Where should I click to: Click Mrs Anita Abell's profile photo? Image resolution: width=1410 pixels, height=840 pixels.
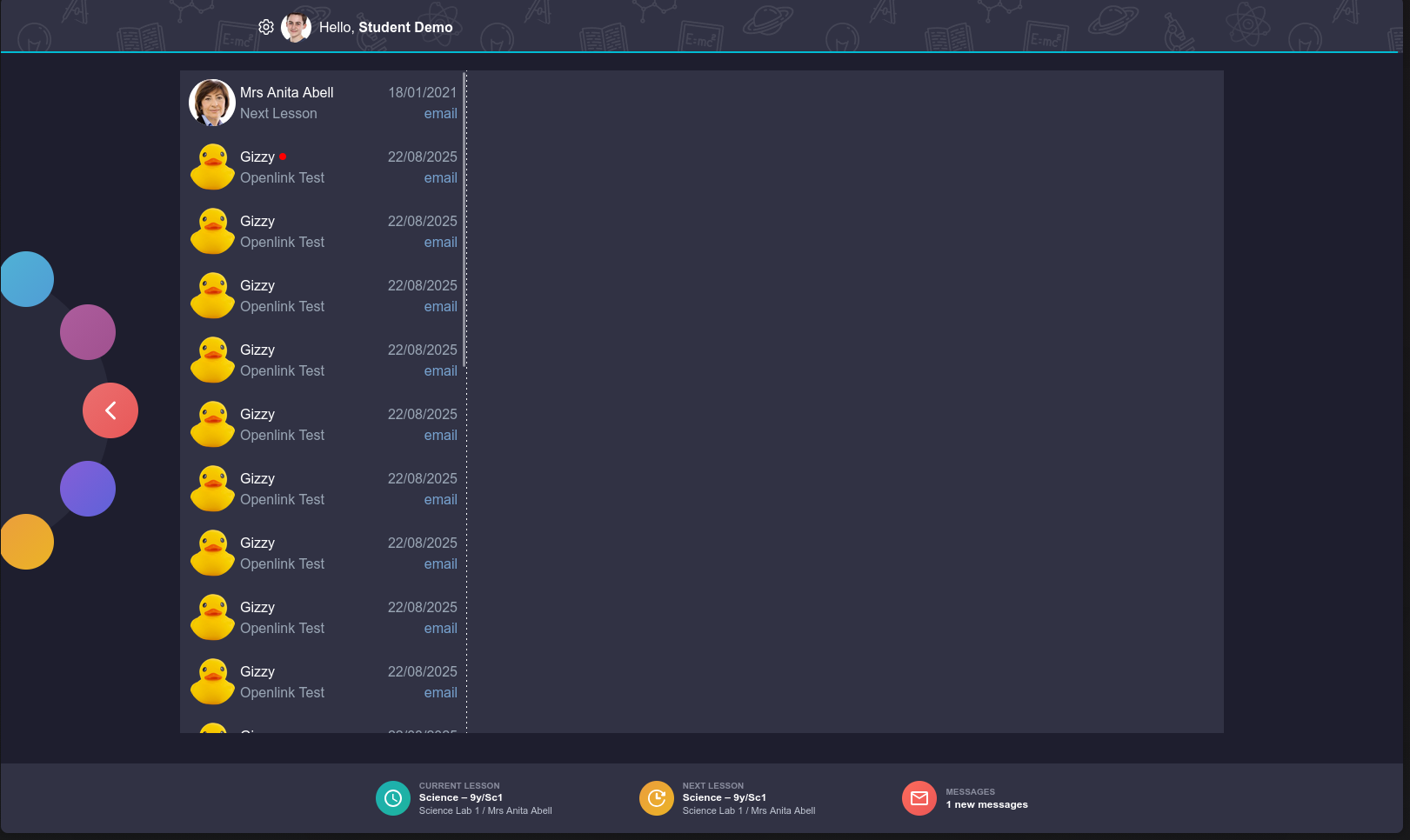212,103
